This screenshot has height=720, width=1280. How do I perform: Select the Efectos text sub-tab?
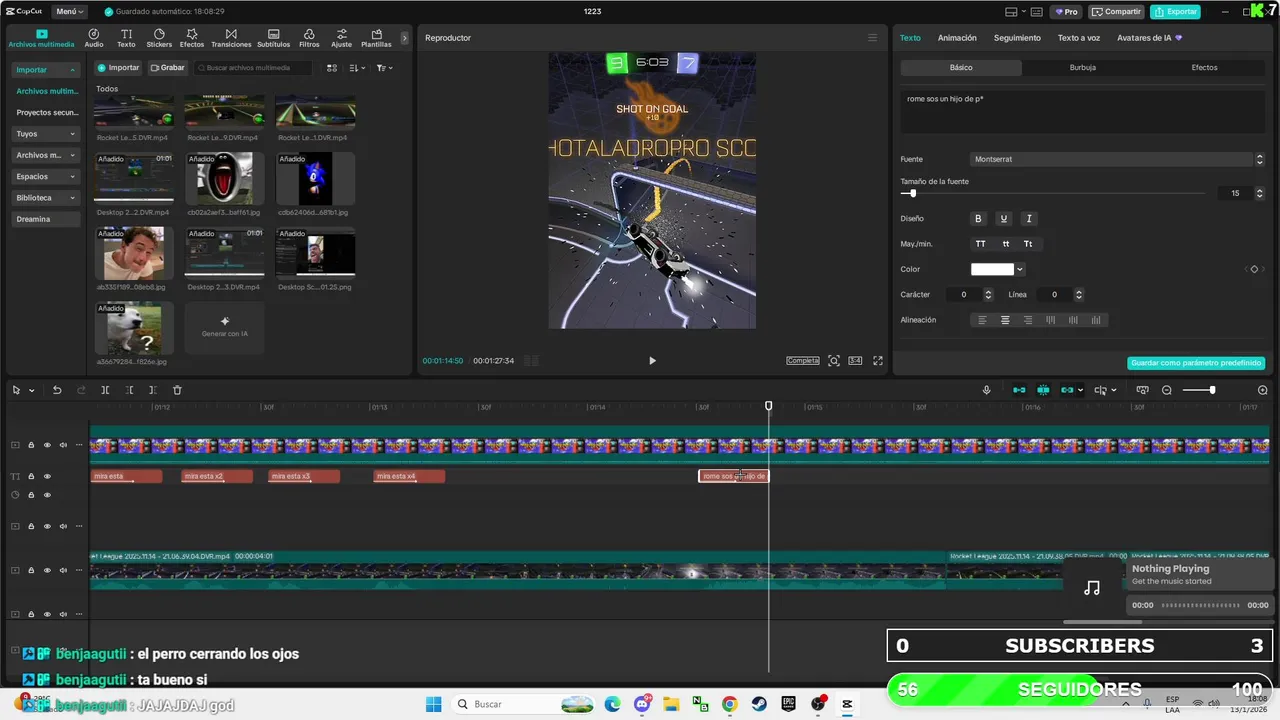point(1204,68)
